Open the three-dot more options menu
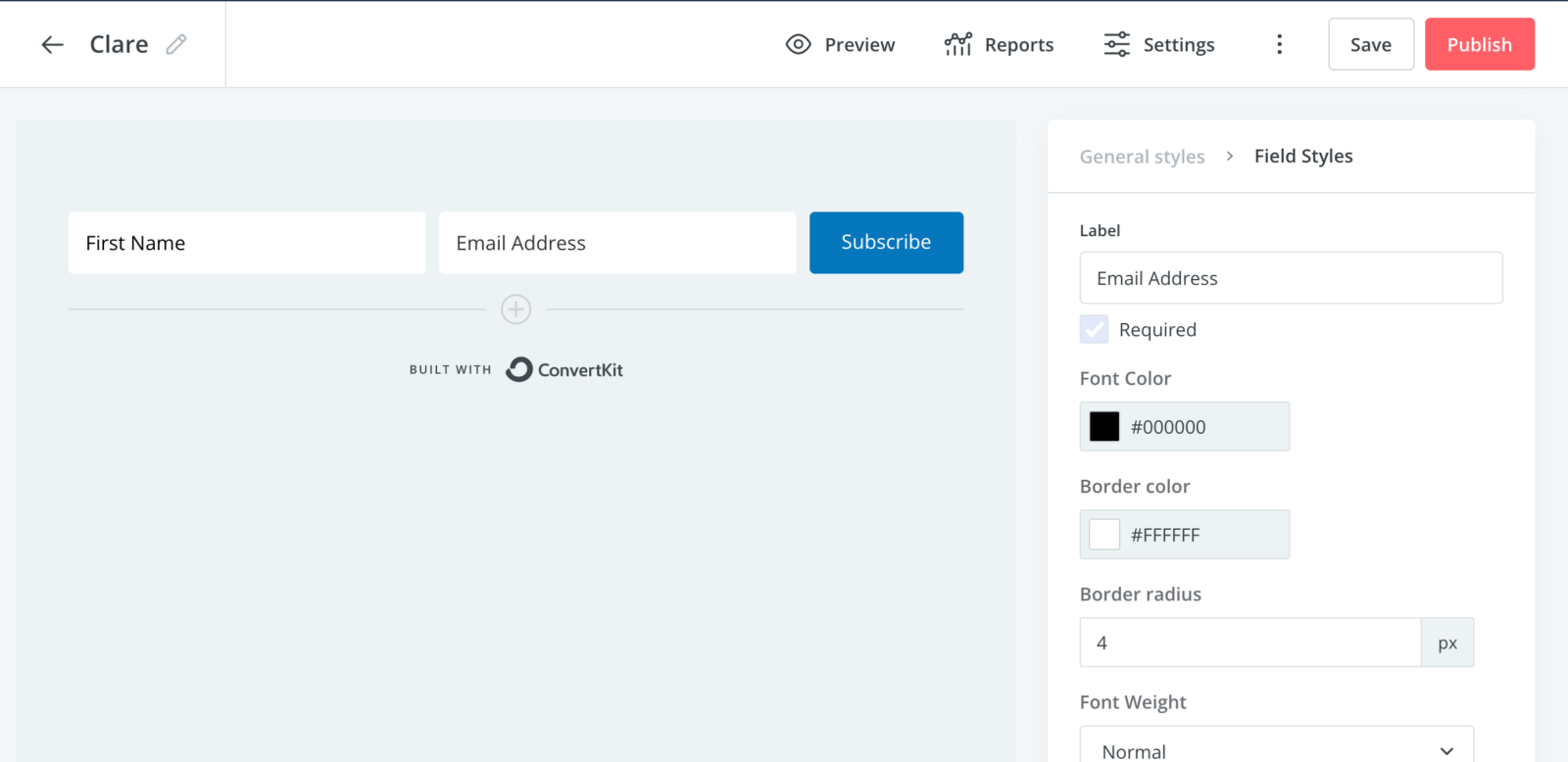 1279,44
